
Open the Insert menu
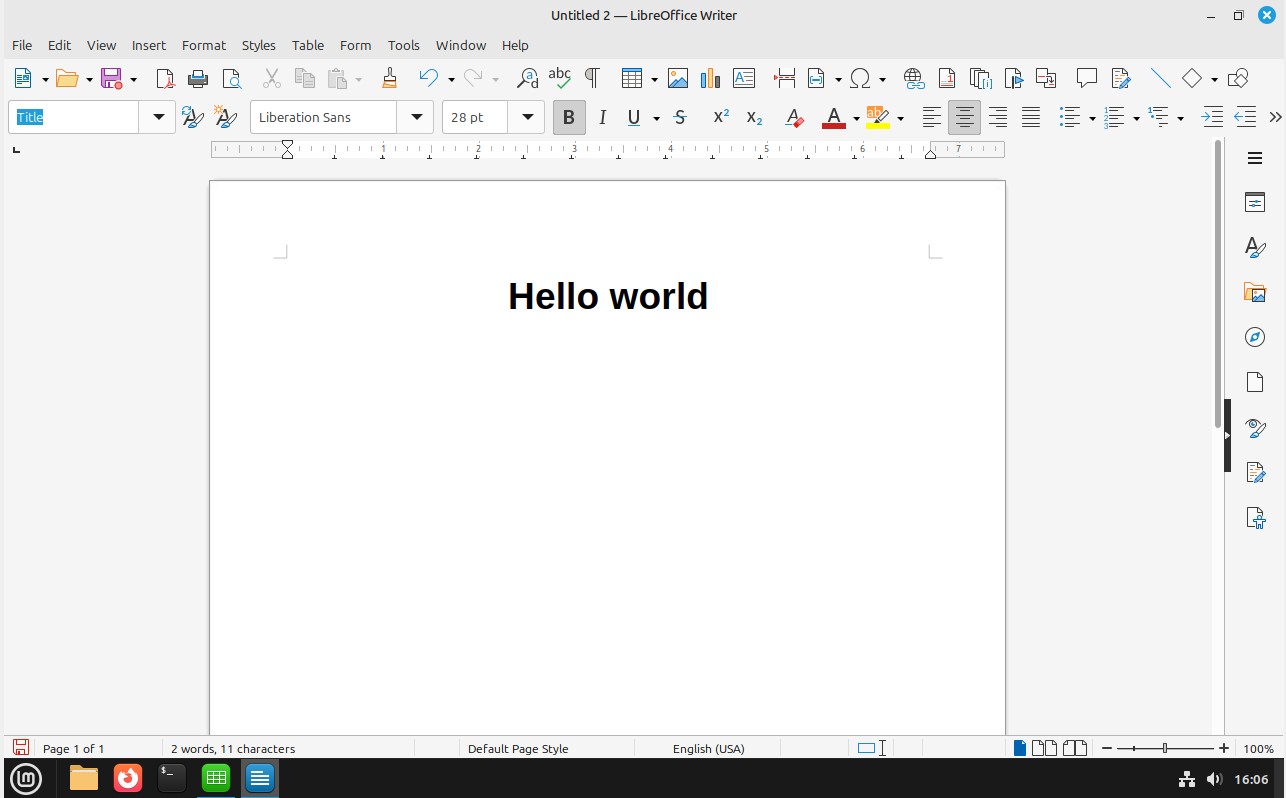[149, 45]
